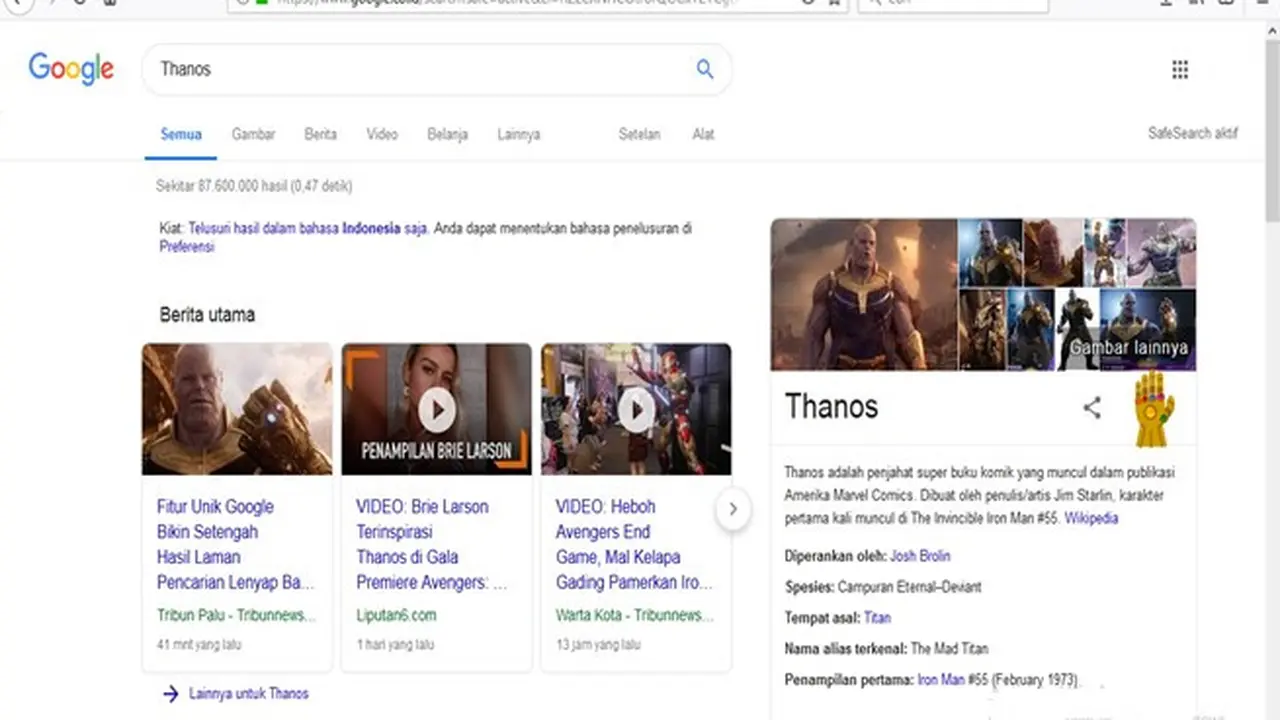Screen dimensions: 1280x720
Task: Click next arrow in news carousel
Action: click(733, 509)
